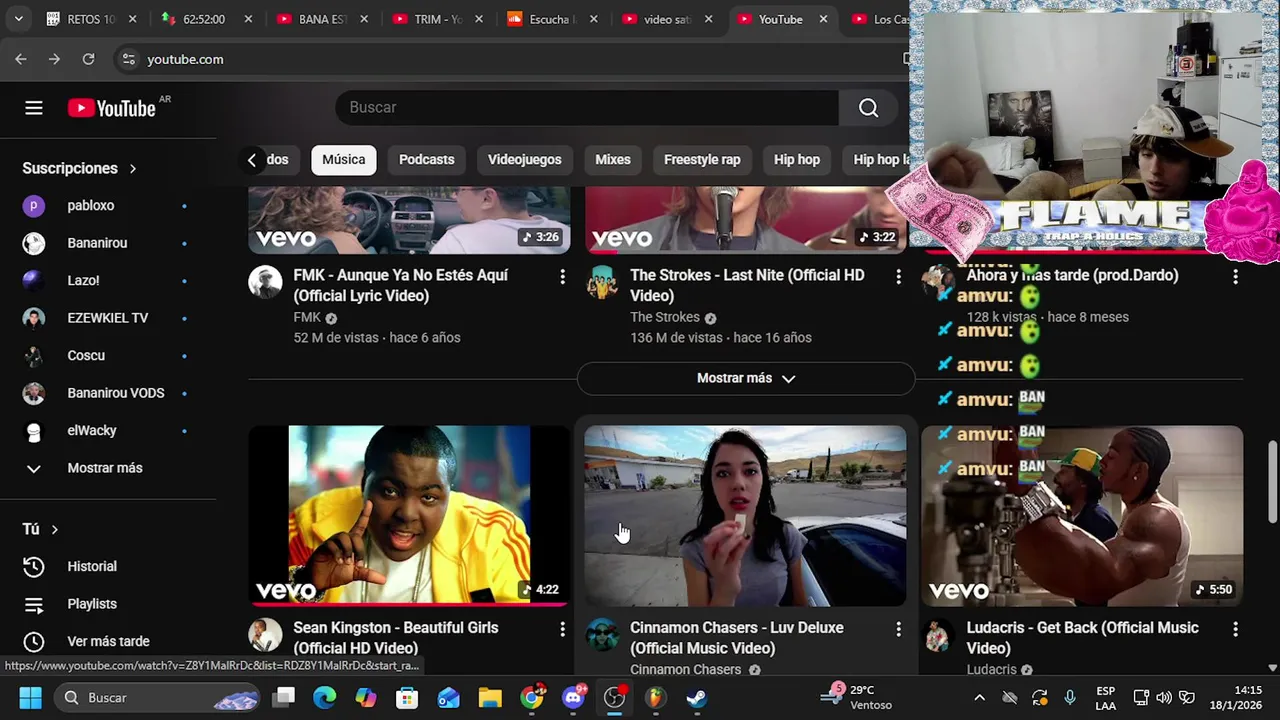Open options menu for The Strokes video
Viewport: 1280px width, 720px height.
(898, 276)
